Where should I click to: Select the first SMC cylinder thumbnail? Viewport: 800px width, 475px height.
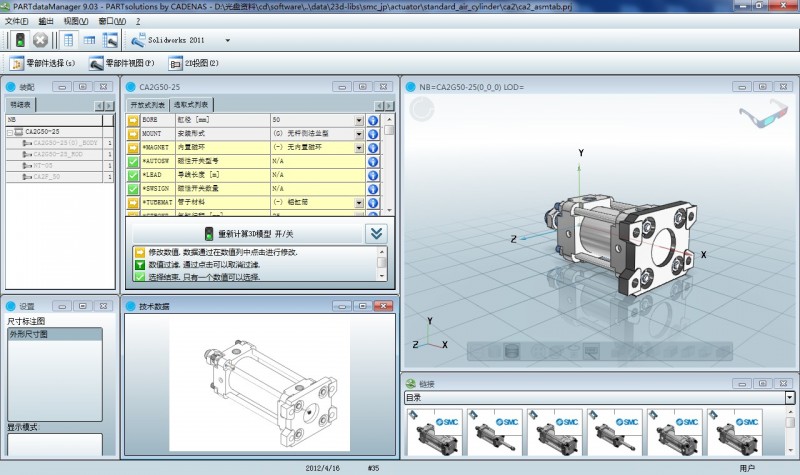click(x=435, y=431)
